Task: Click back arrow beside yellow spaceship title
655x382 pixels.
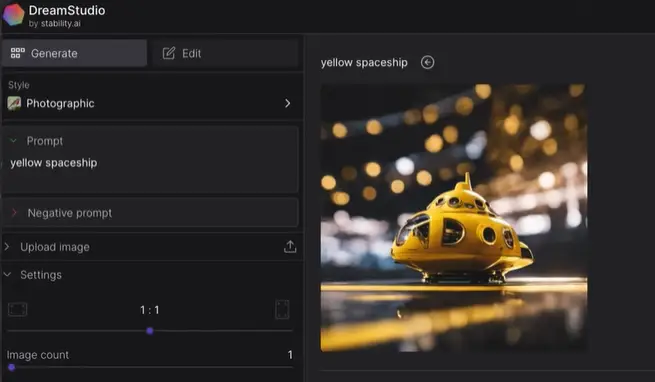Action: pyautogui.click(x=427, y=62)
